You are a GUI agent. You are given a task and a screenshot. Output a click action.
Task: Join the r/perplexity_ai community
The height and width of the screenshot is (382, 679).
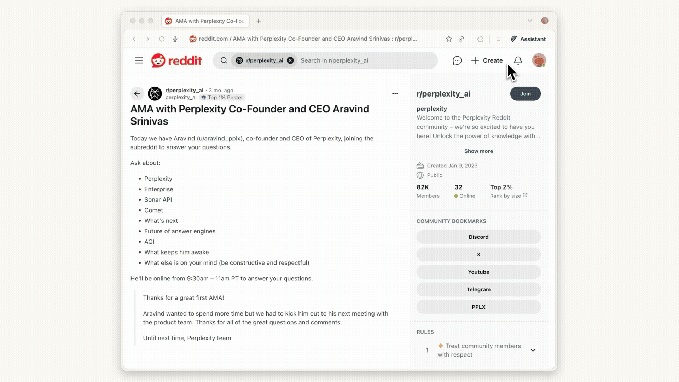(x=525, y=94)
